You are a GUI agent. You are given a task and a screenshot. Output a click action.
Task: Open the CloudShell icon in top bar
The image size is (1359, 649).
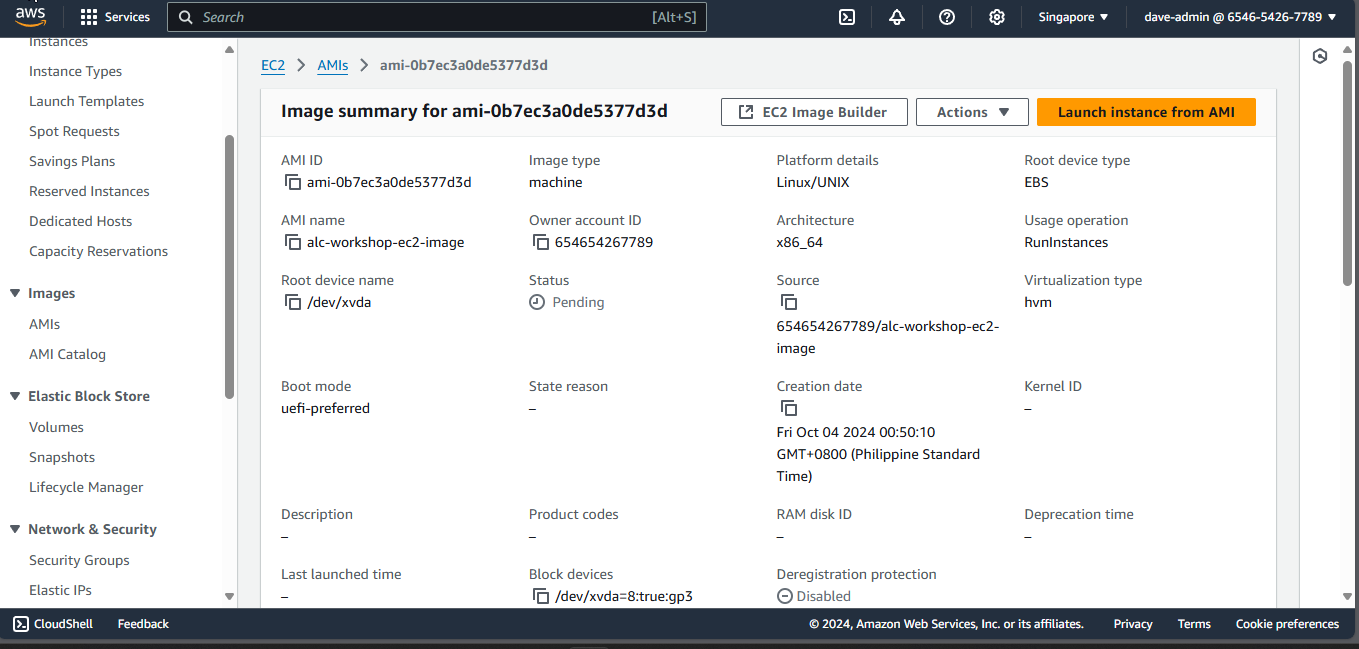pyautogui.click(x=847, y=17)
